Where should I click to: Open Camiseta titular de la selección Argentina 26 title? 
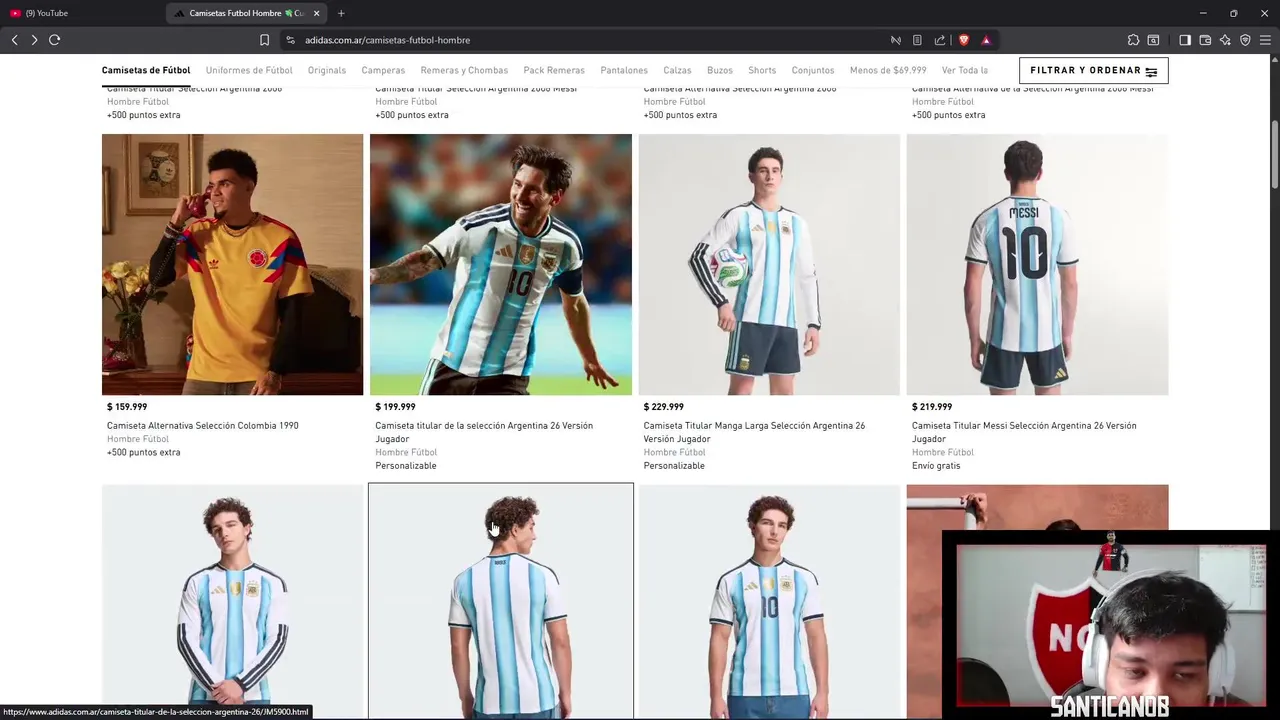point(484,432)
